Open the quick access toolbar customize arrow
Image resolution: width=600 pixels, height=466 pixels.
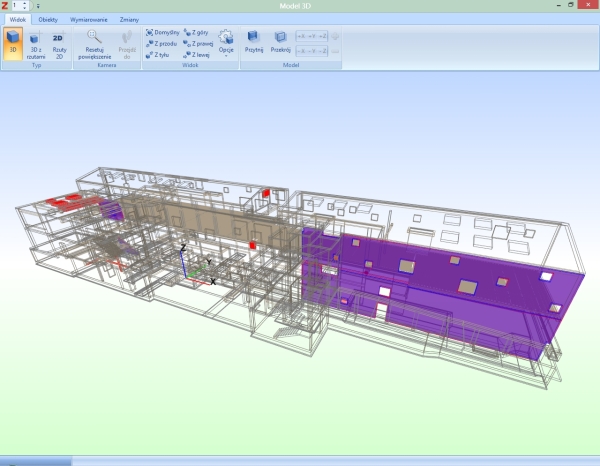pos(37,6)
